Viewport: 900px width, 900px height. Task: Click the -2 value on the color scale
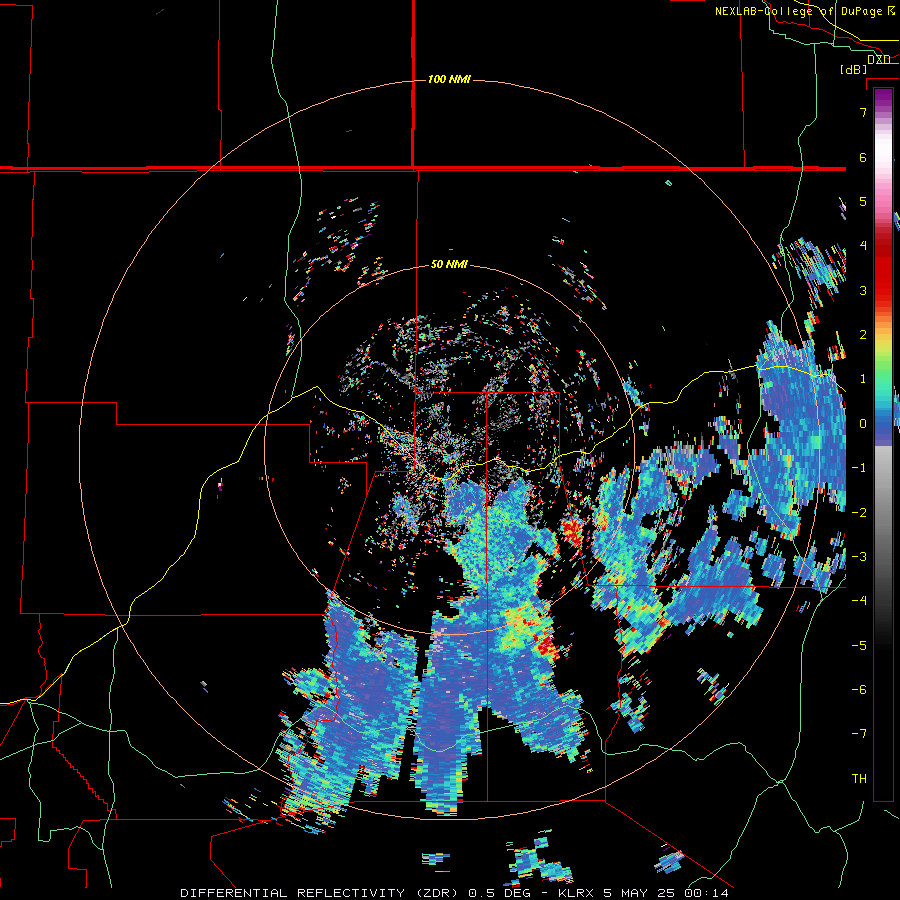(x=859, y=512)
